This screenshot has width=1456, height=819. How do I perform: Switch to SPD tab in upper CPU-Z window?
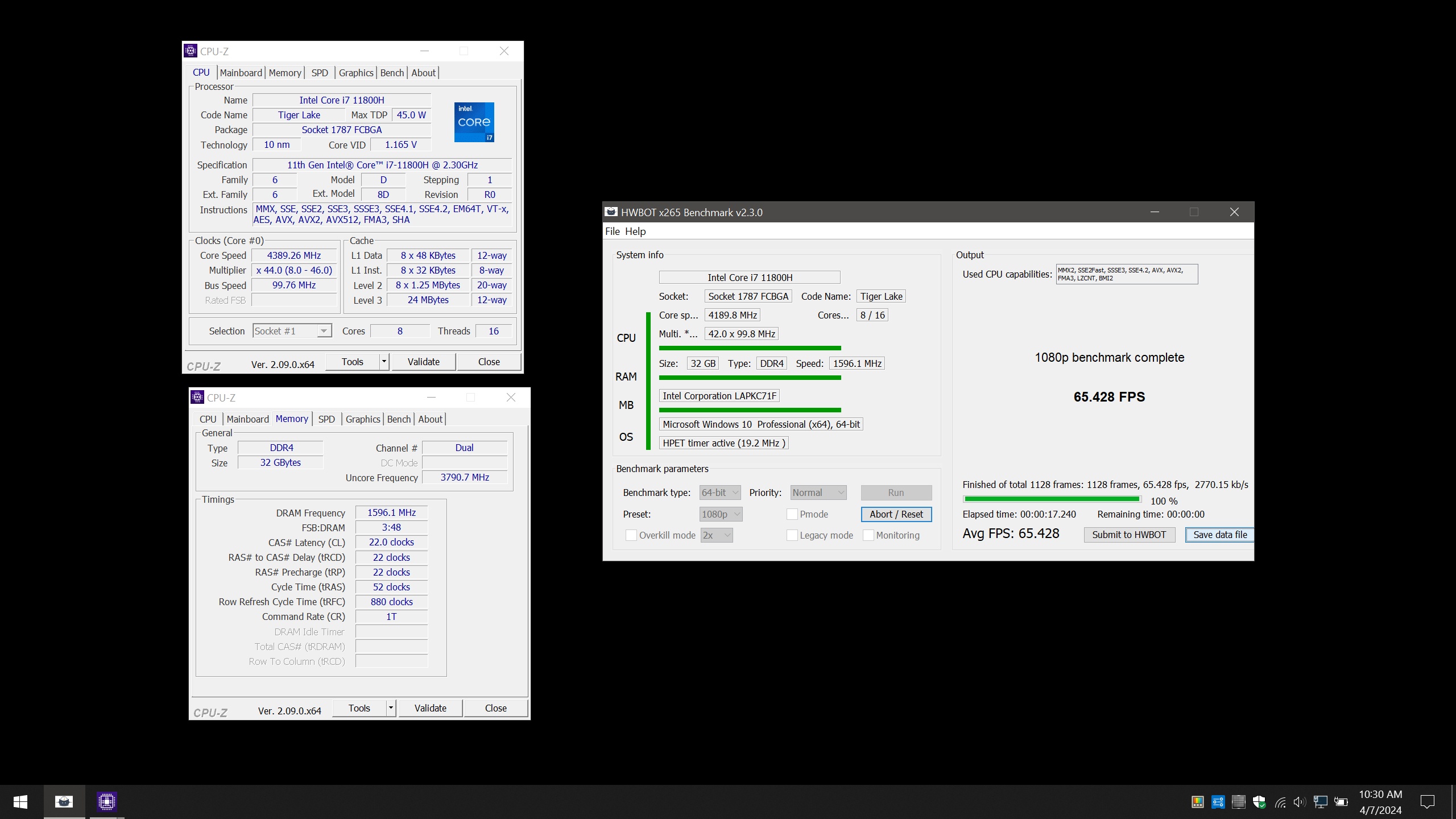click(320, 73)
